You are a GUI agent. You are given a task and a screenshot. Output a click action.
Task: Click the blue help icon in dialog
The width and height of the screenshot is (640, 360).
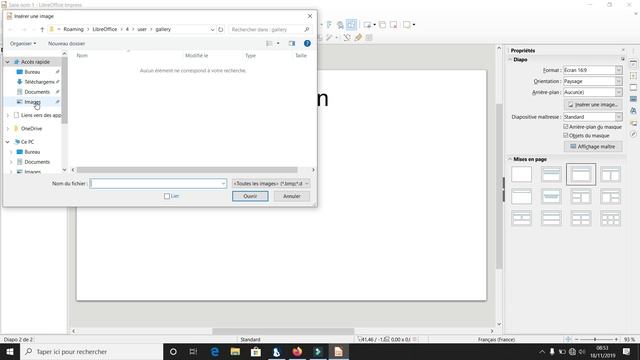click(307, 43)
